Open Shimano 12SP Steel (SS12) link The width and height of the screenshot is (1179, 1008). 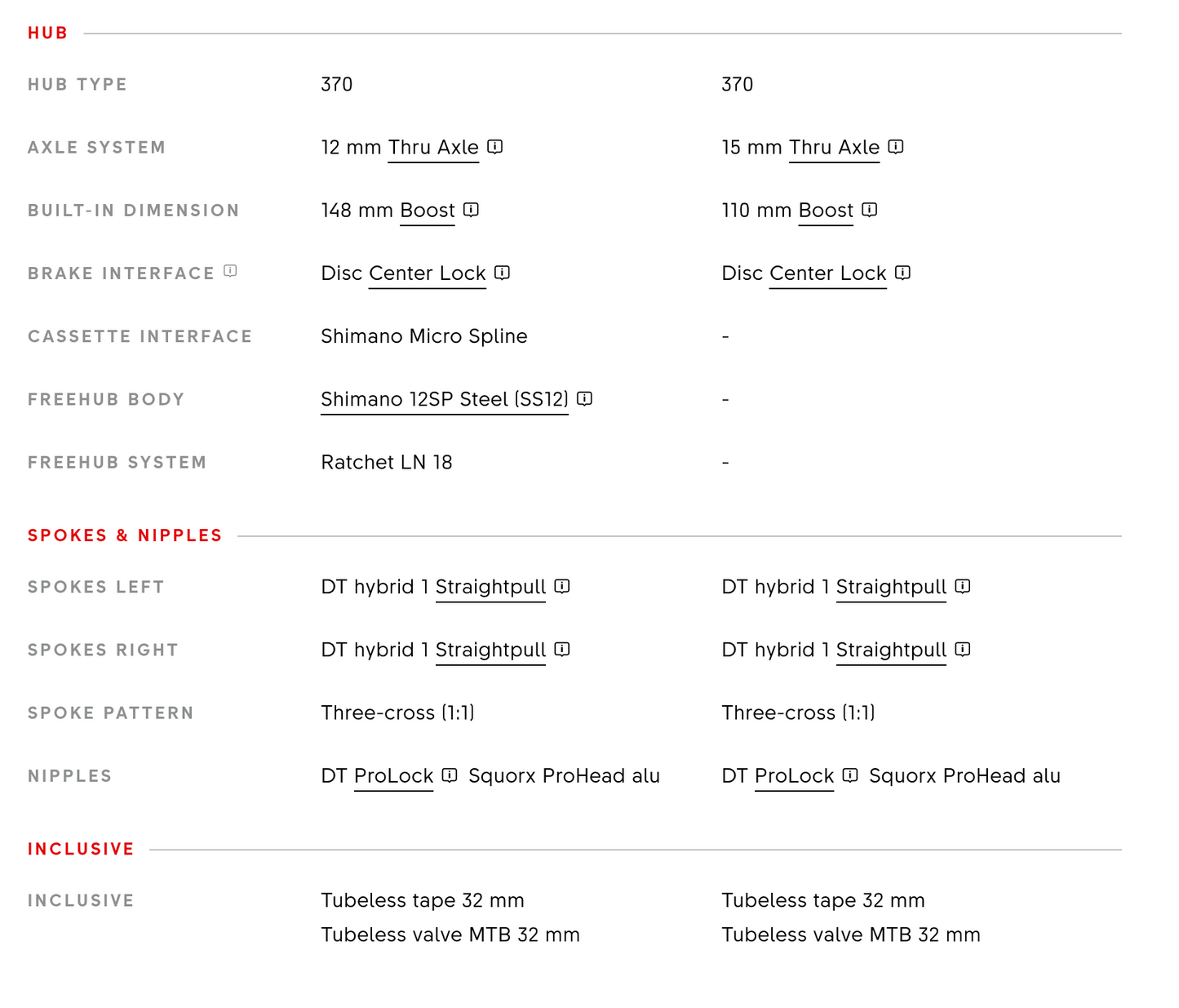point(445,400)
